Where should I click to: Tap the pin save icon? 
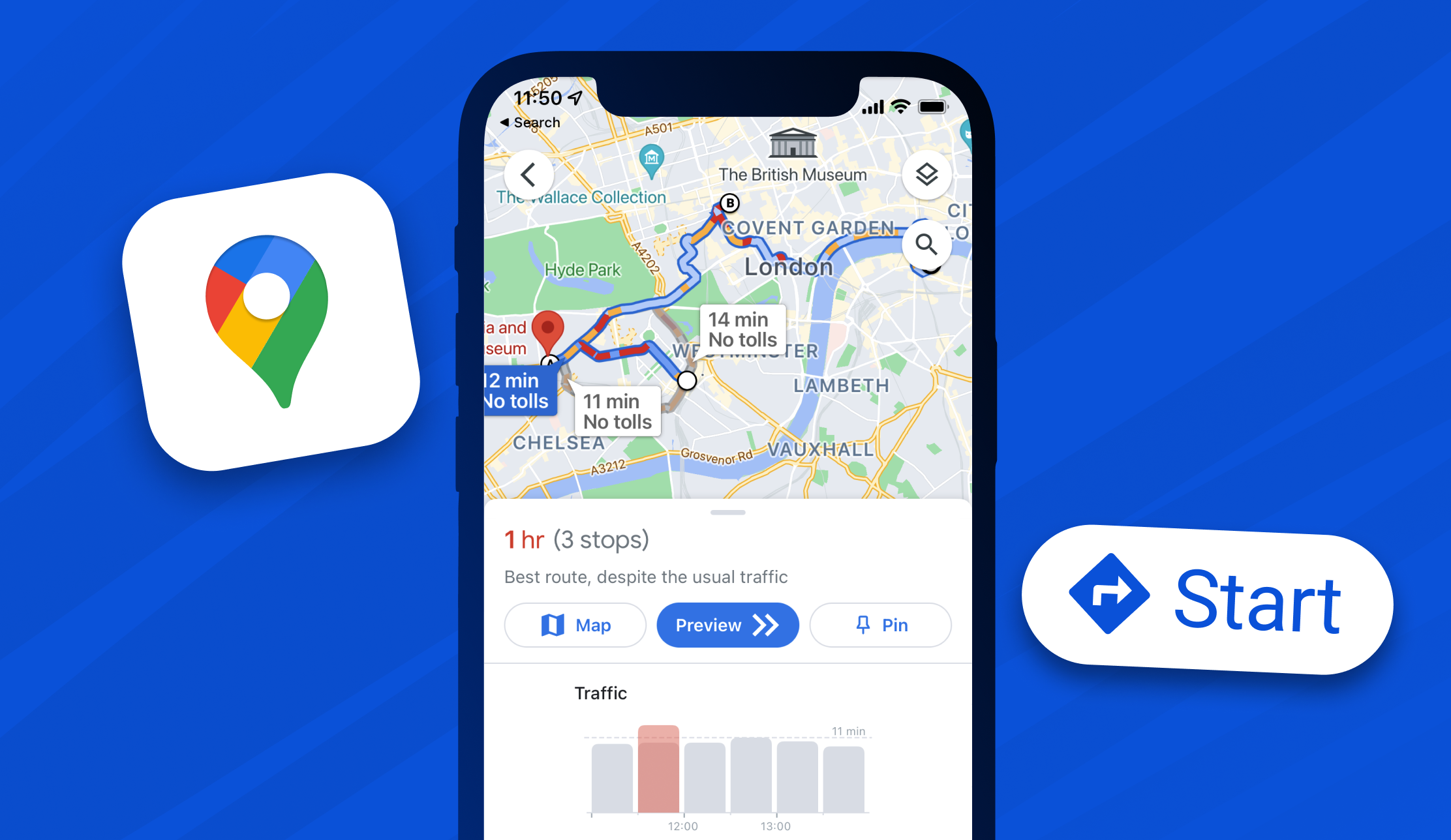click(879, 624)
